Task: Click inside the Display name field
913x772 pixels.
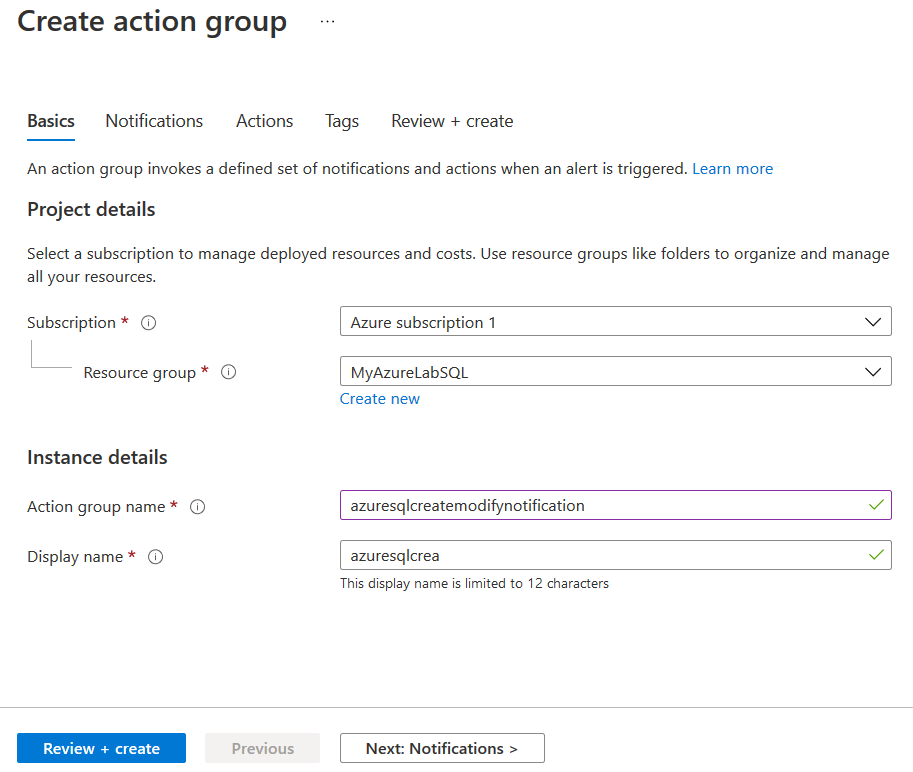Action: click(x=600, y=555)
